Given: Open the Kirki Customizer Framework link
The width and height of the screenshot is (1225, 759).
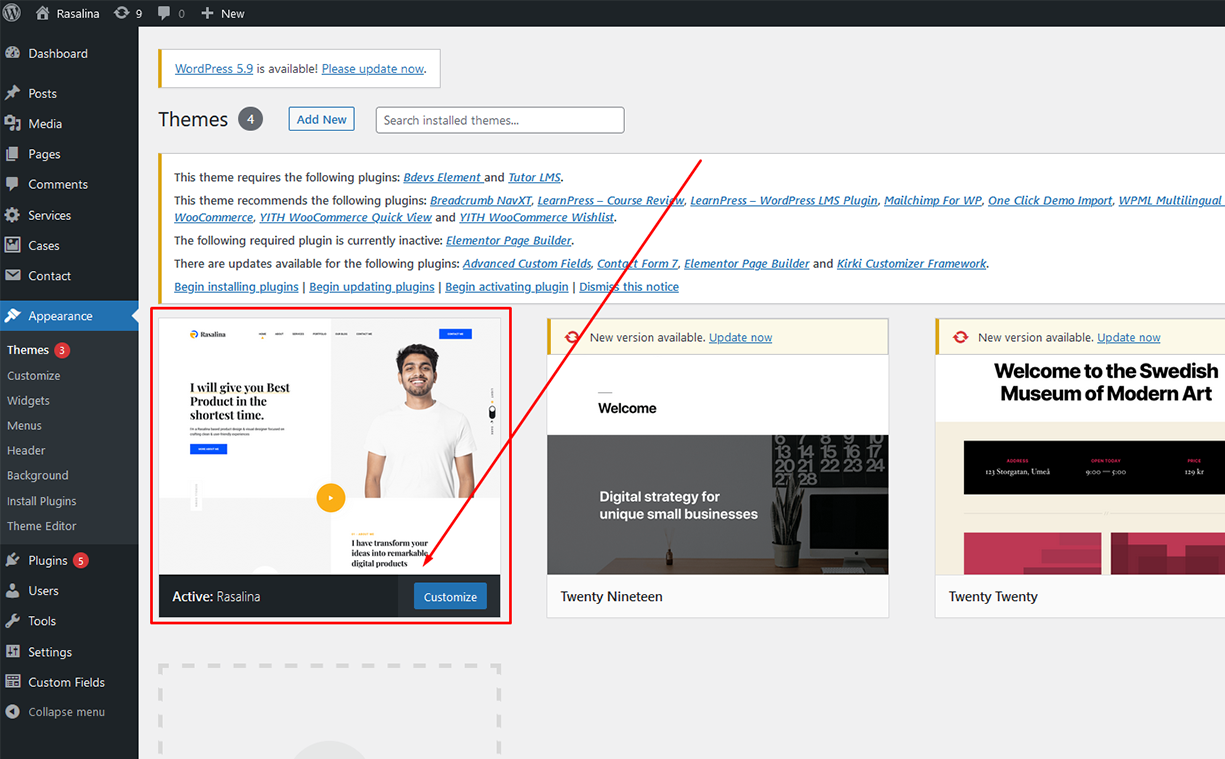Looking at the screenshot, I should click(x=912, y=264).
